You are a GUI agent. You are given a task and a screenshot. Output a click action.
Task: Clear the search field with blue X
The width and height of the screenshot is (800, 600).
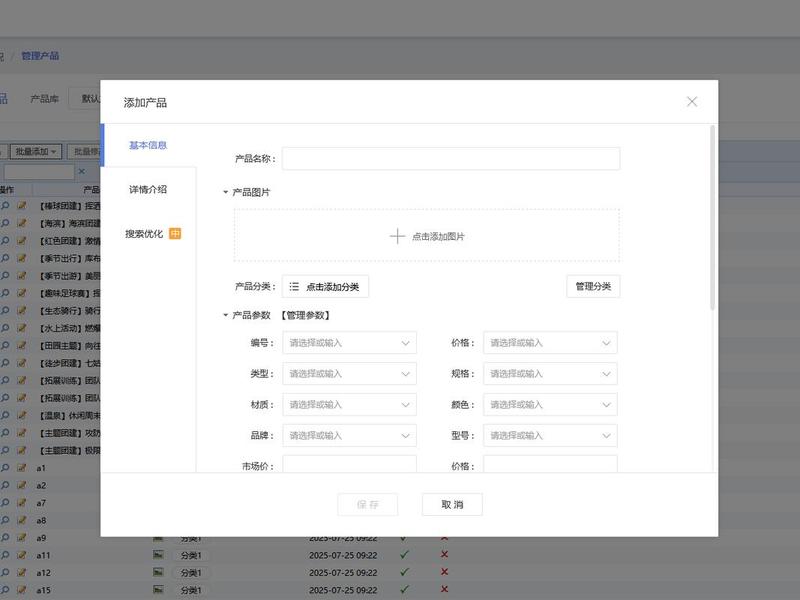coord(82,171)
